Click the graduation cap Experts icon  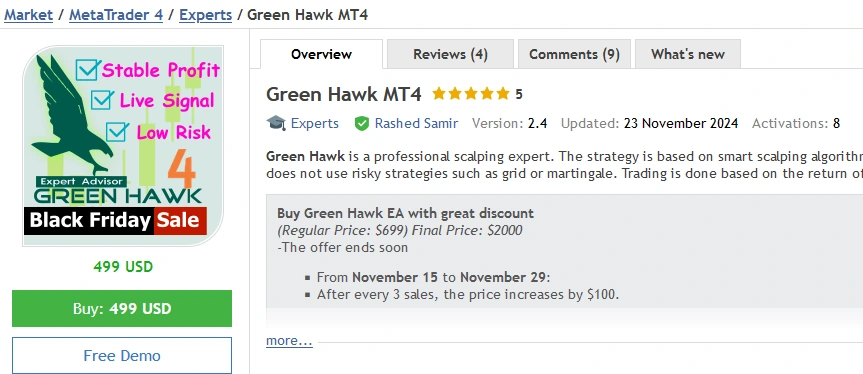(x=276, y=123)
